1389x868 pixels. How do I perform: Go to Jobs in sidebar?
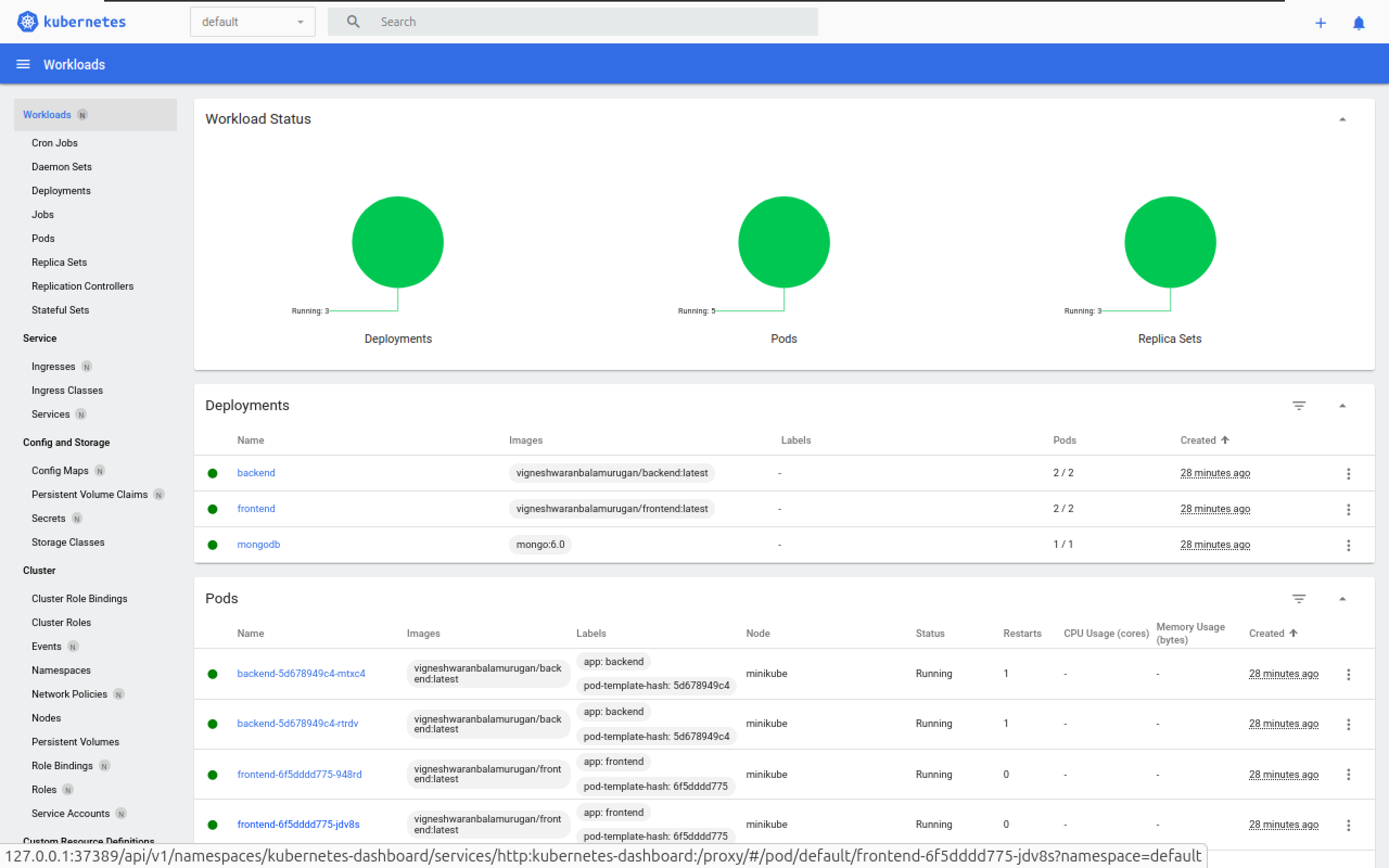coord(42,215)
